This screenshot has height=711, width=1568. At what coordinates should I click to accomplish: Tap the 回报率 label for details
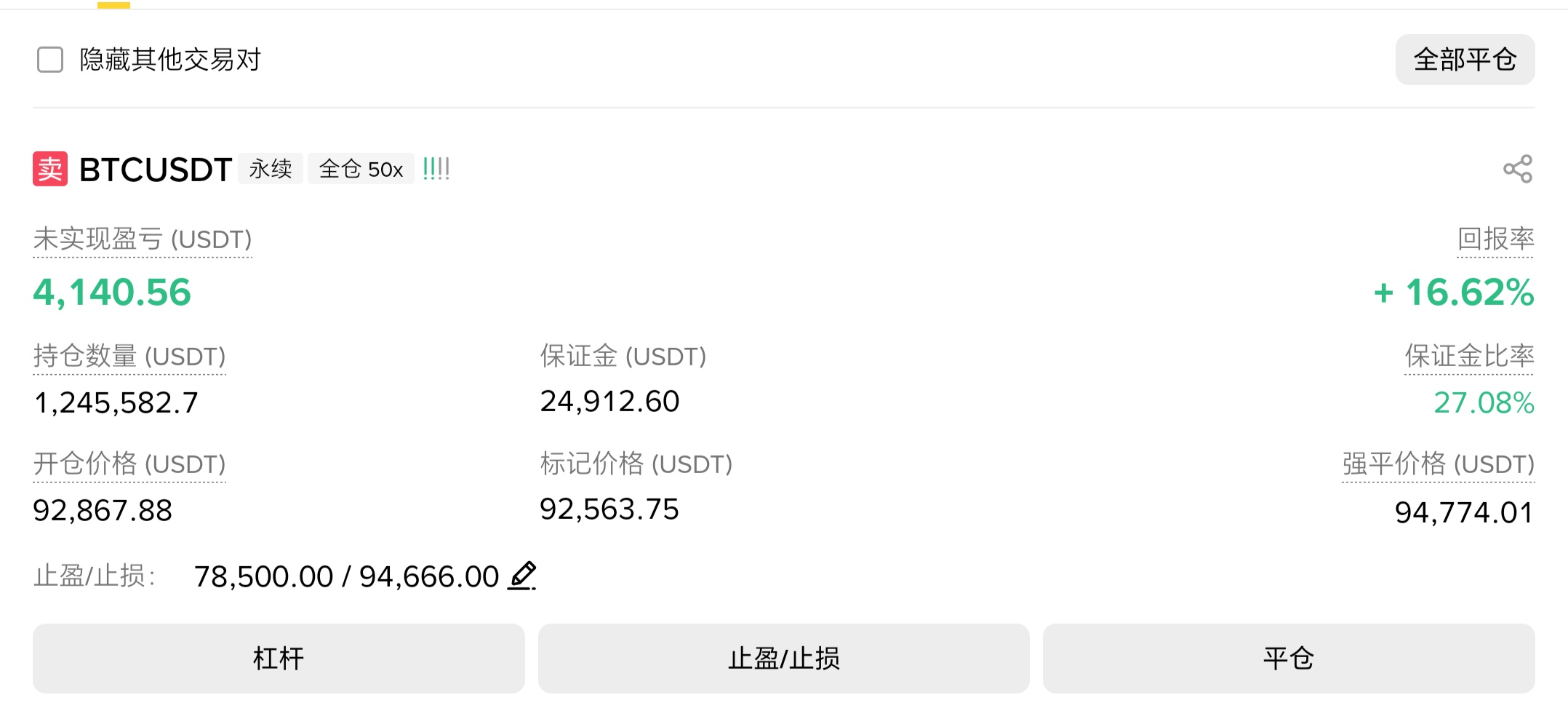[1495, 239]
